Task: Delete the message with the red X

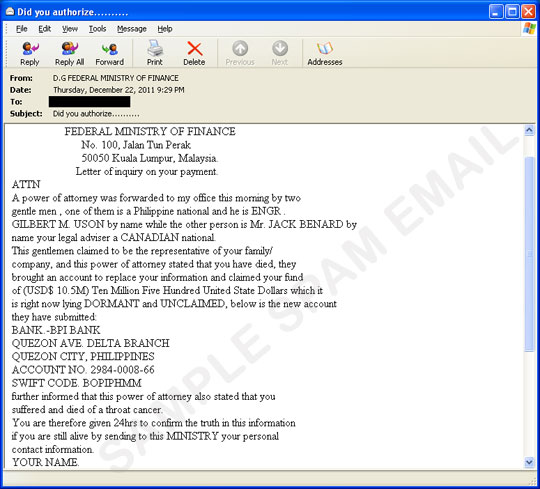Action: pos(195,49)
